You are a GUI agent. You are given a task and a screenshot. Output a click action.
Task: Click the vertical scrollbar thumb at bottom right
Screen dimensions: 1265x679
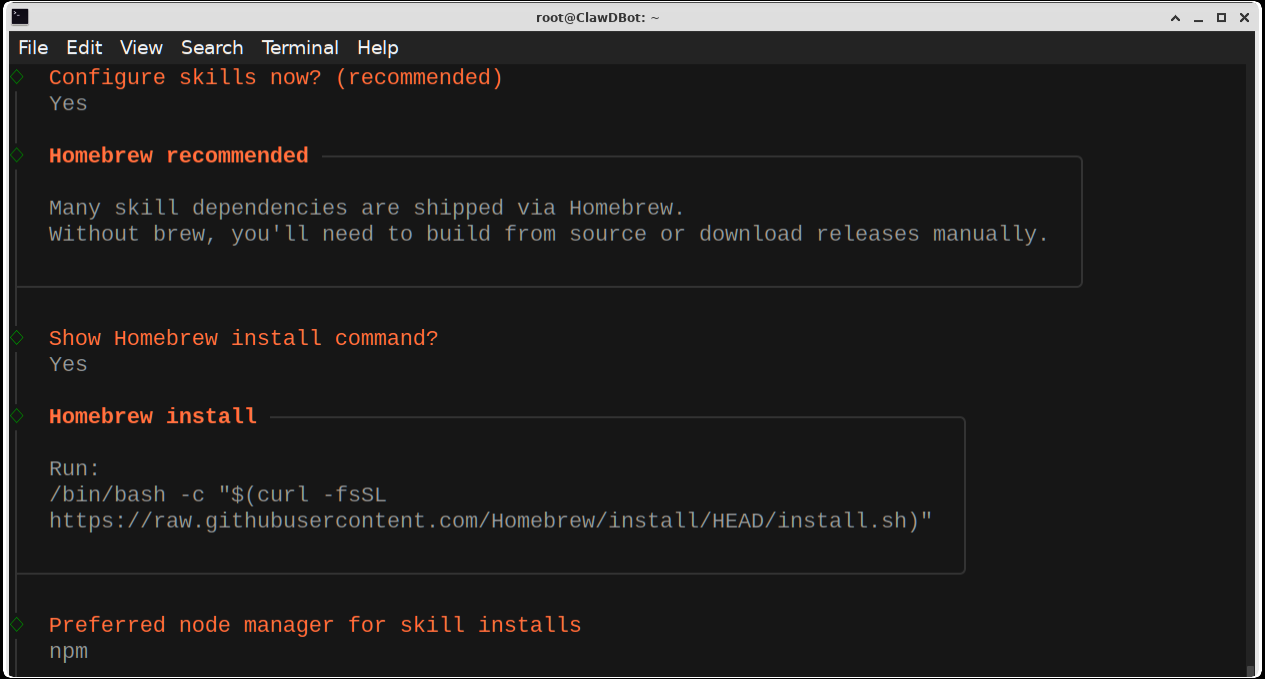[1250, 671]
